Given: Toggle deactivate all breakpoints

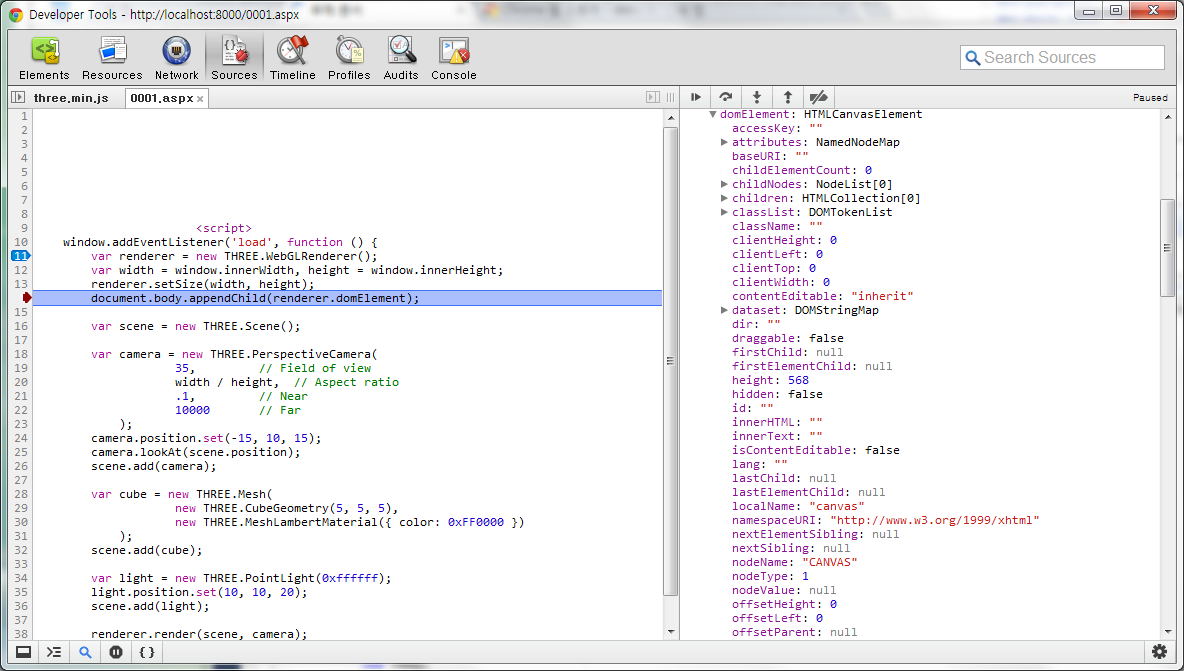Looking at the screenshot, I should pos(819,97).
